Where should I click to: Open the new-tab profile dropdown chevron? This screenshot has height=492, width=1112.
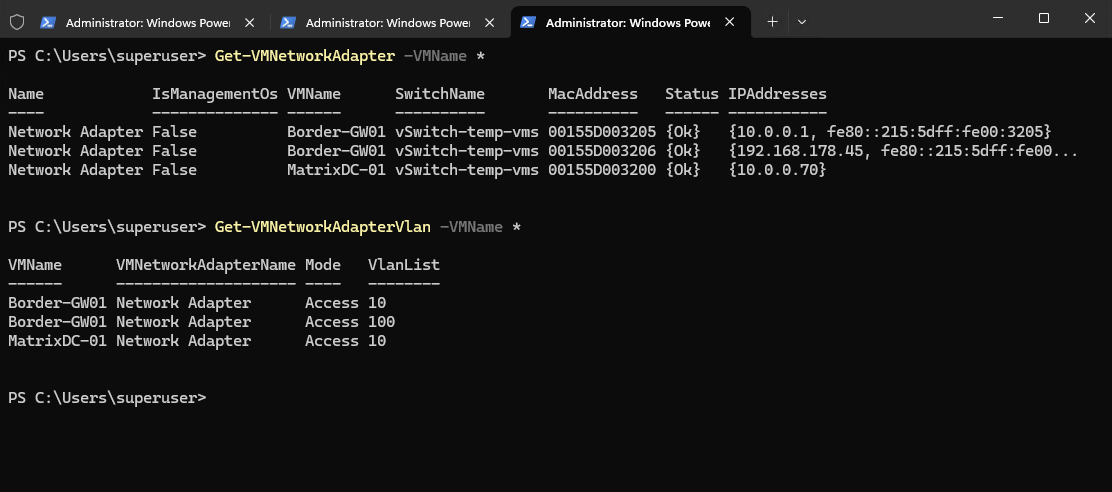click(802, 22)
